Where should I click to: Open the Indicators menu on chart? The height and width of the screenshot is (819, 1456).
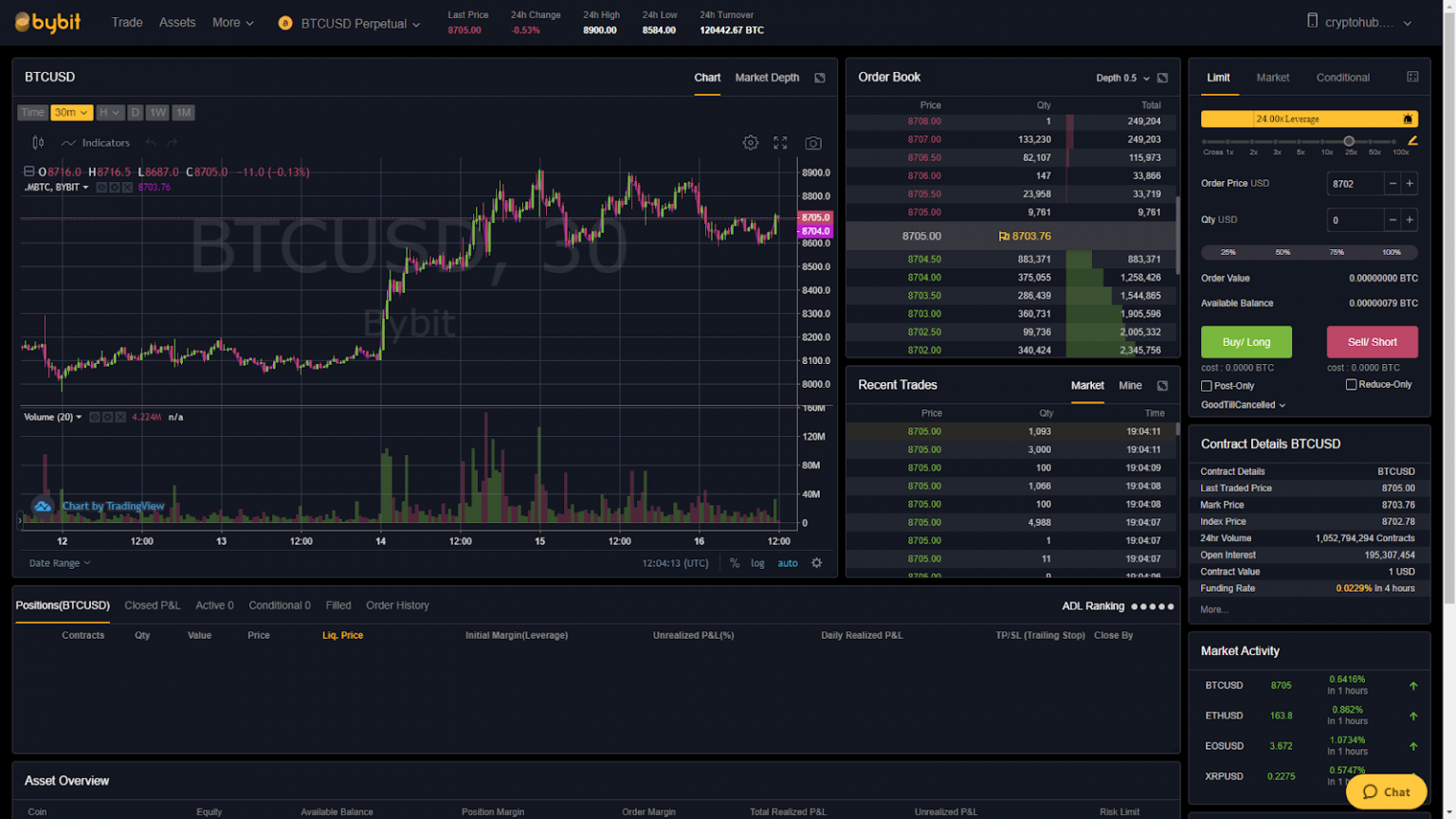coord(96,143)
